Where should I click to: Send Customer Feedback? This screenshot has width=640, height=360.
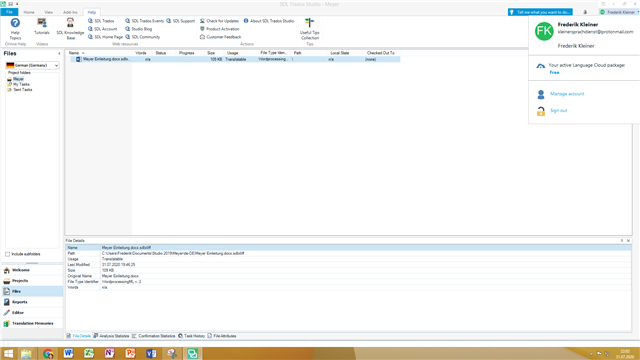click(x=220, y=37)
